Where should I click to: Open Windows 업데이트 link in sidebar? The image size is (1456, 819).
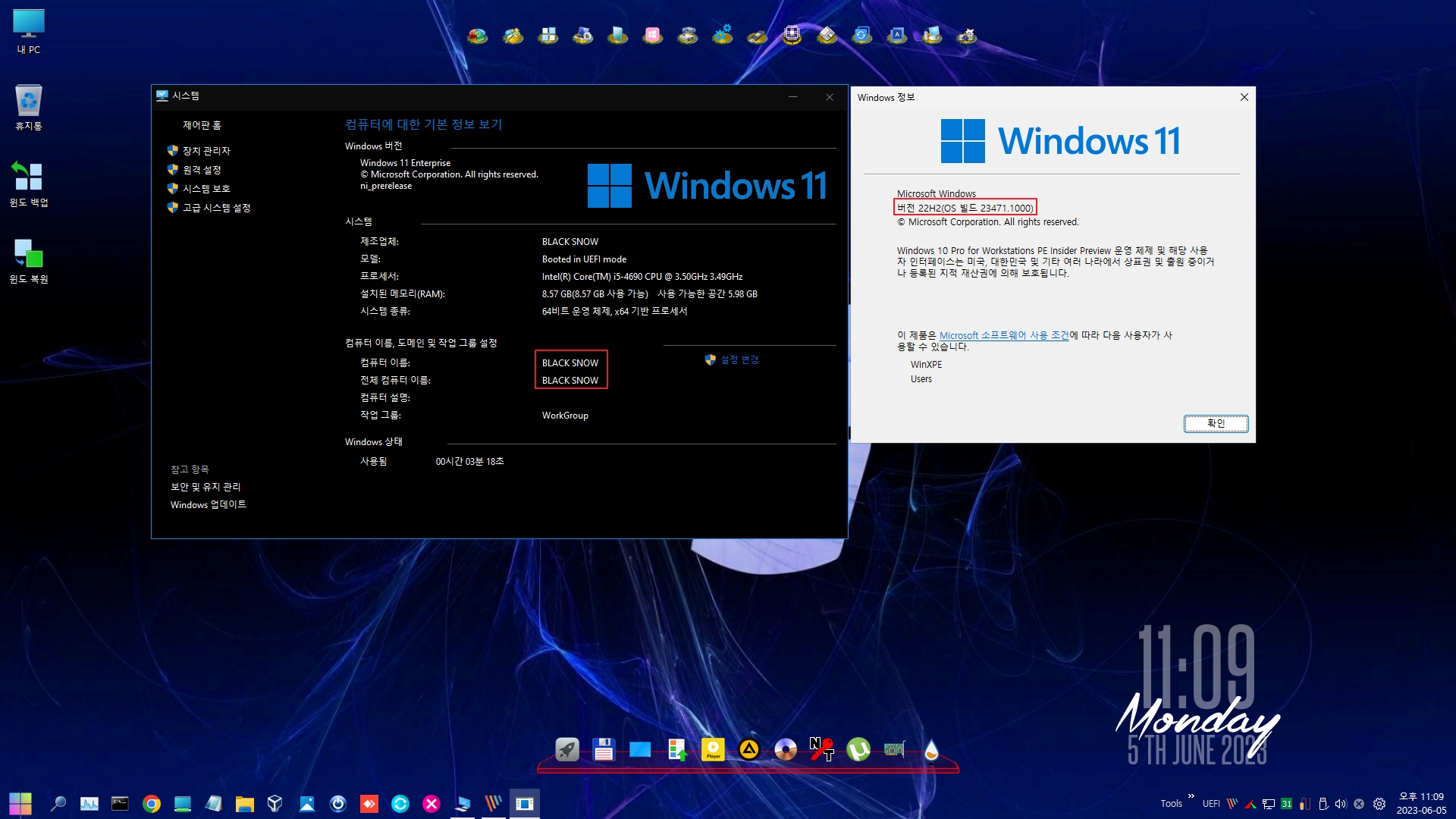tap(209, 504)
